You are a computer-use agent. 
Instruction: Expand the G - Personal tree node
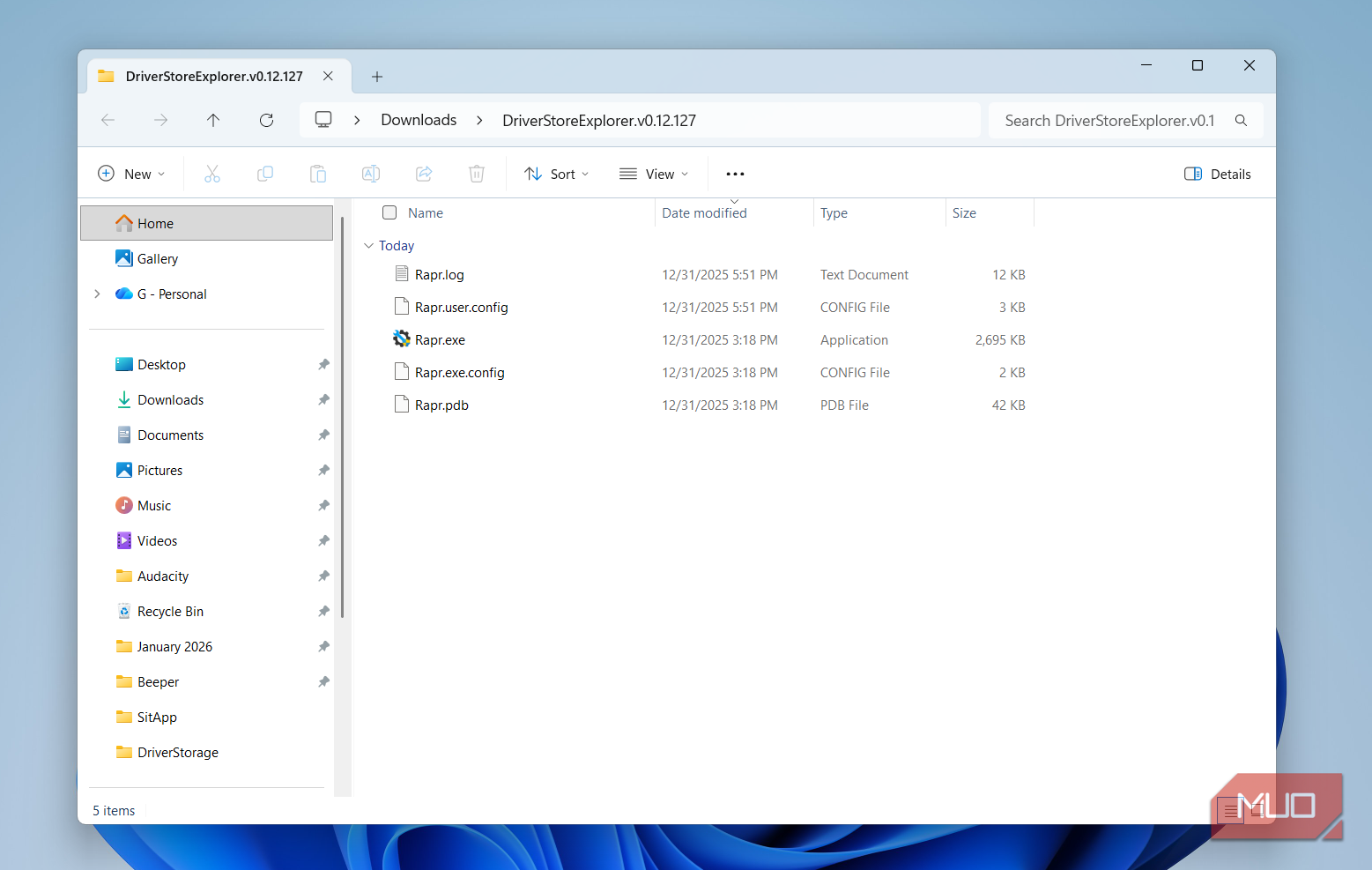pos(97,294)
